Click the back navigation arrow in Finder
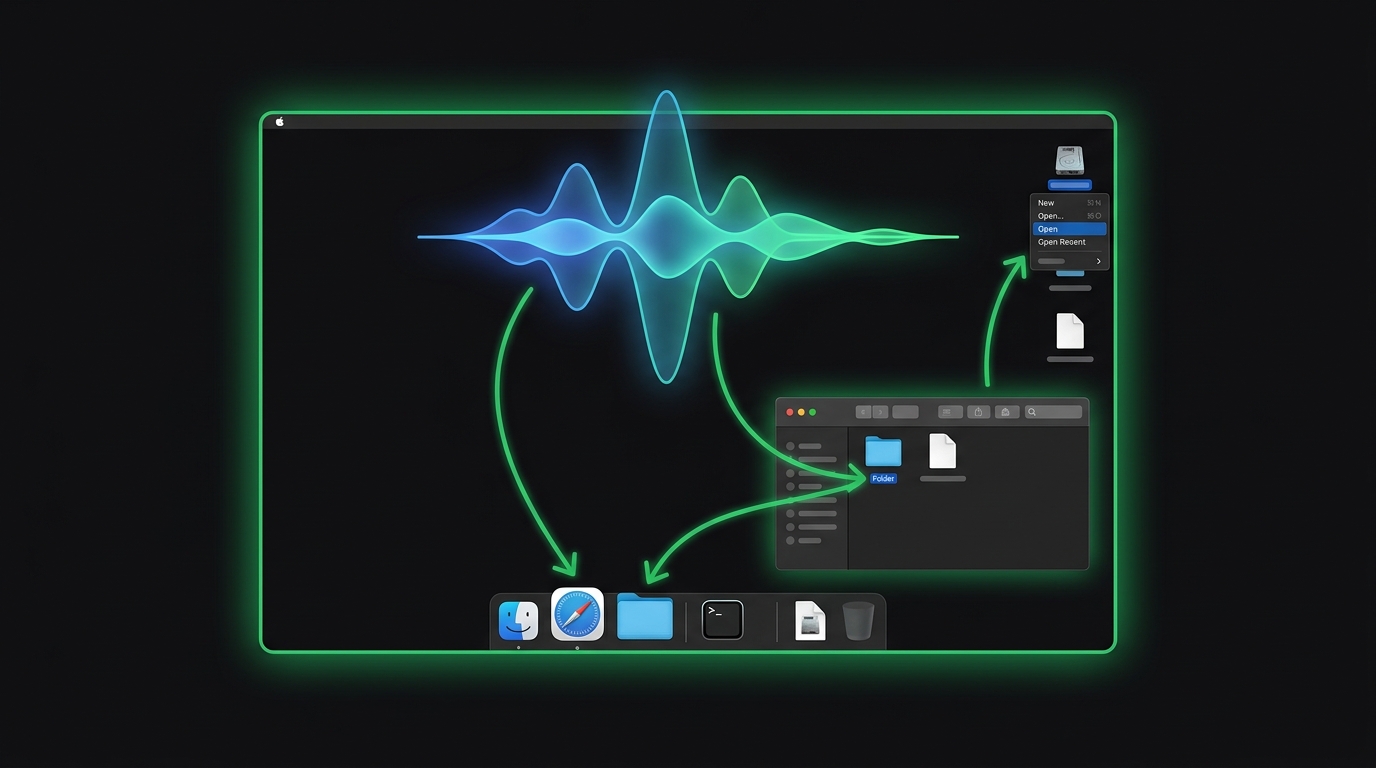The width and height of the screenshot is (1376, 768). (x=862, y=411)
